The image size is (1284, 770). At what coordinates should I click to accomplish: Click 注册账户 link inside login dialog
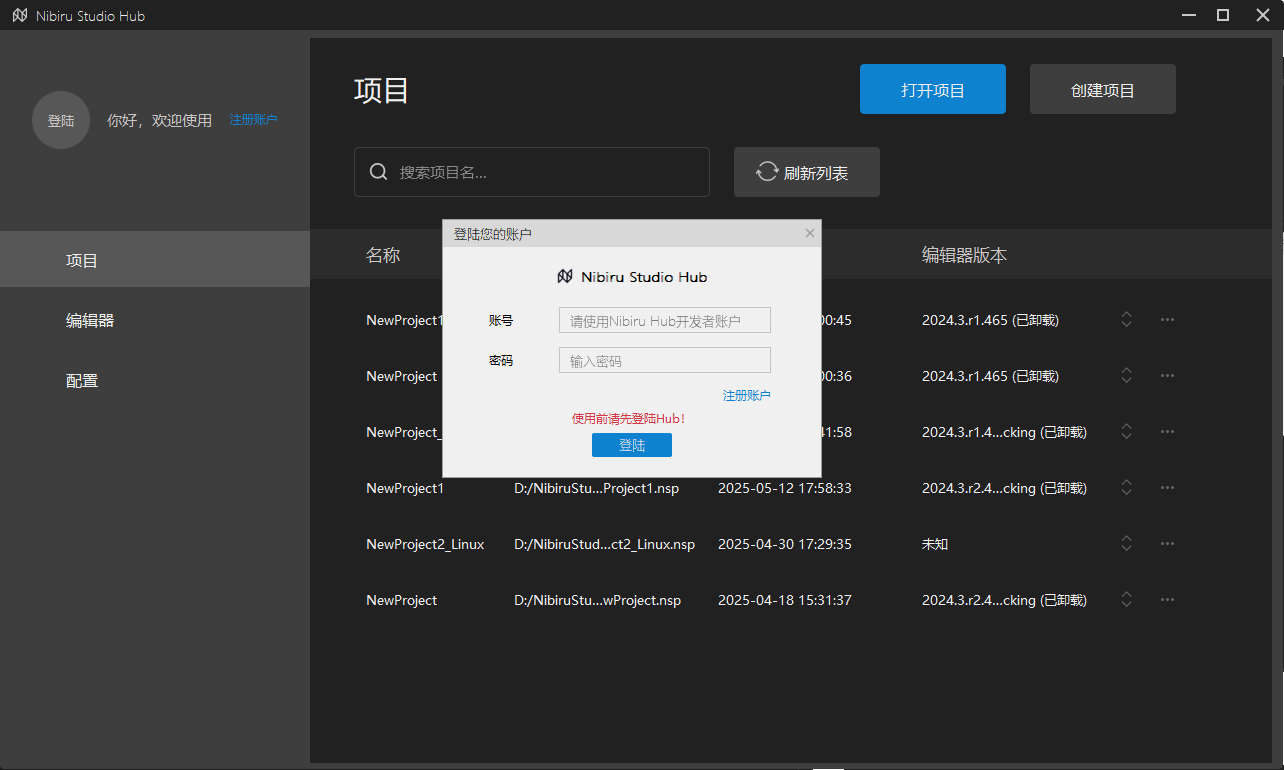point(746,396)
